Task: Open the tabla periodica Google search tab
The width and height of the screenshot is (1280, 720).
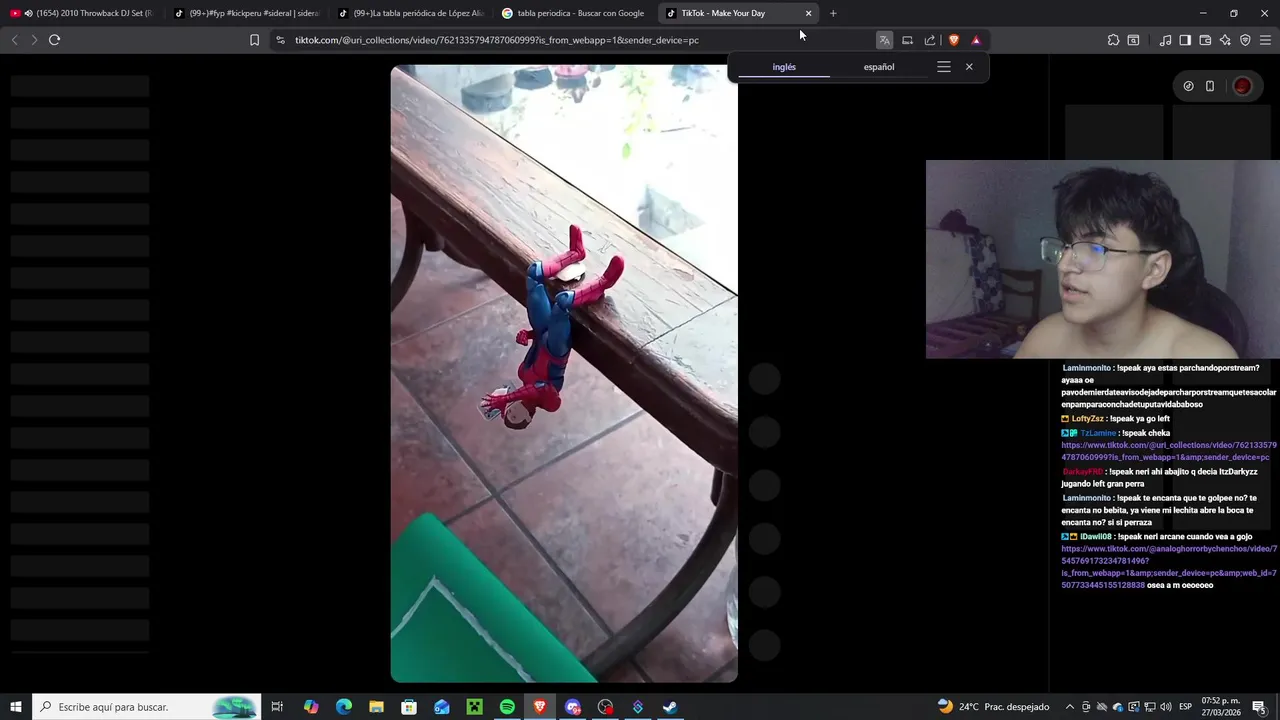Action: (x=574, y=13)
